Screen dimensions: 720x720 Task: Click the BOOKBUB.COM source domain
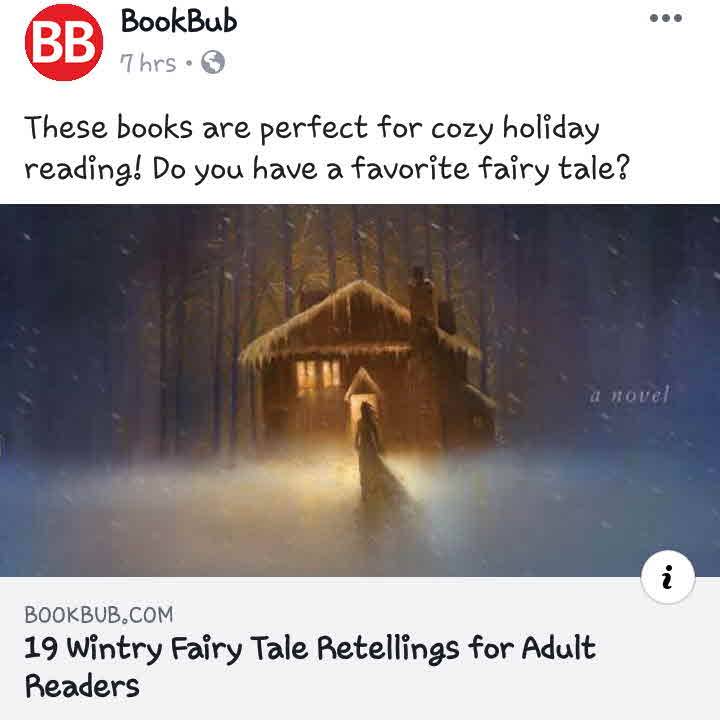99,615
